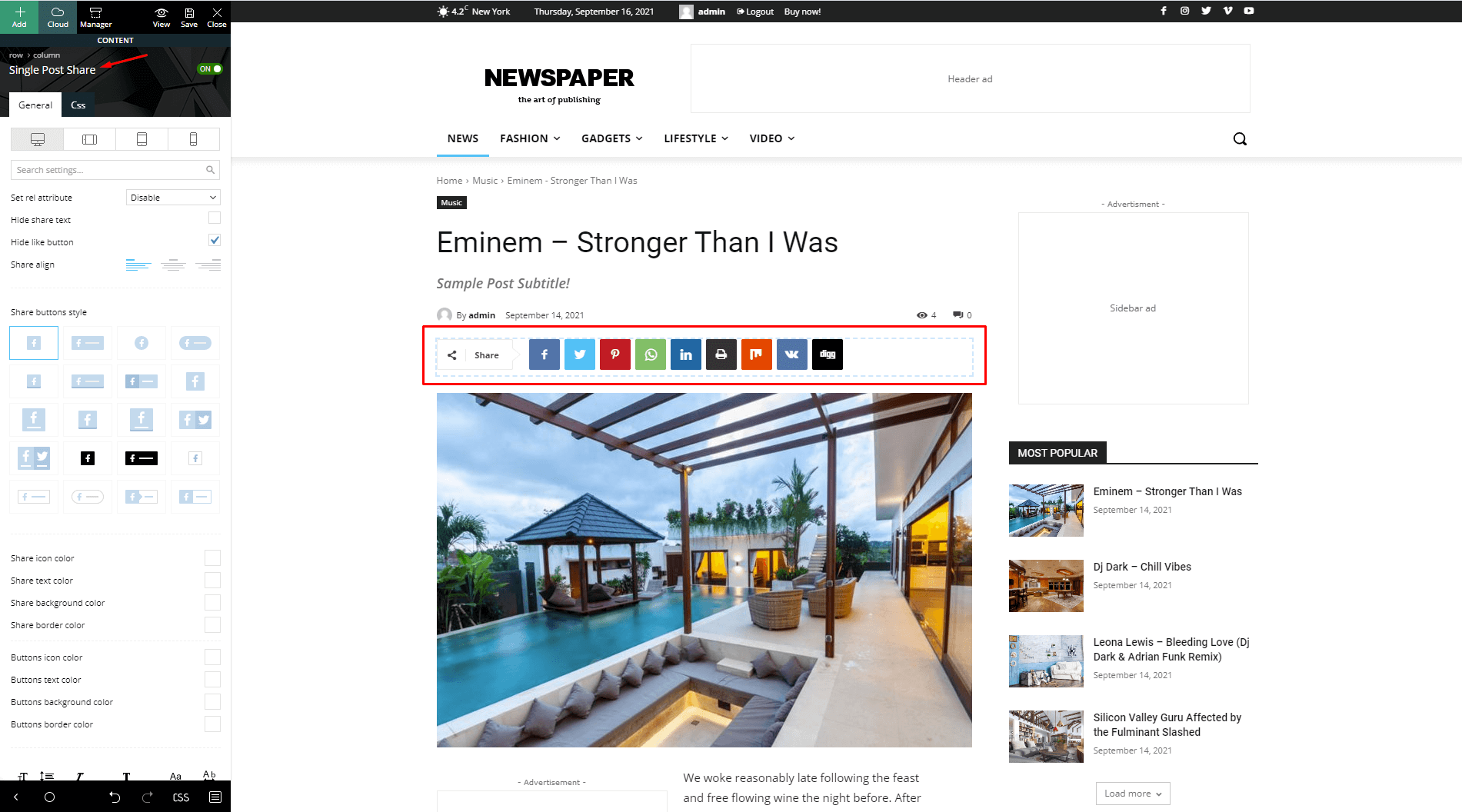This screenshot has width=1462, height=812.
Task: Click the Add element icon
Action: coord(19,16)
